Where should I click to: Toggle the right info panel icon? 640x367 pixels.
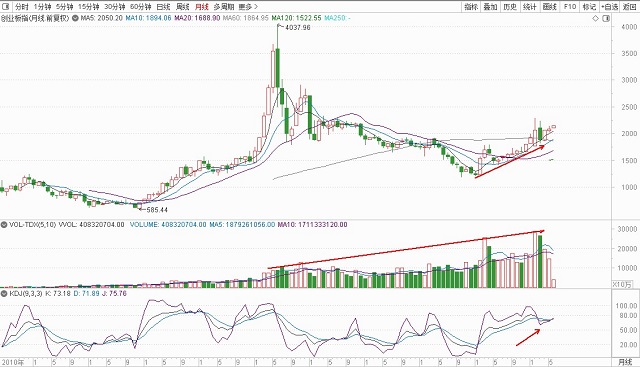pyautogui.click(x=606, y=18)
